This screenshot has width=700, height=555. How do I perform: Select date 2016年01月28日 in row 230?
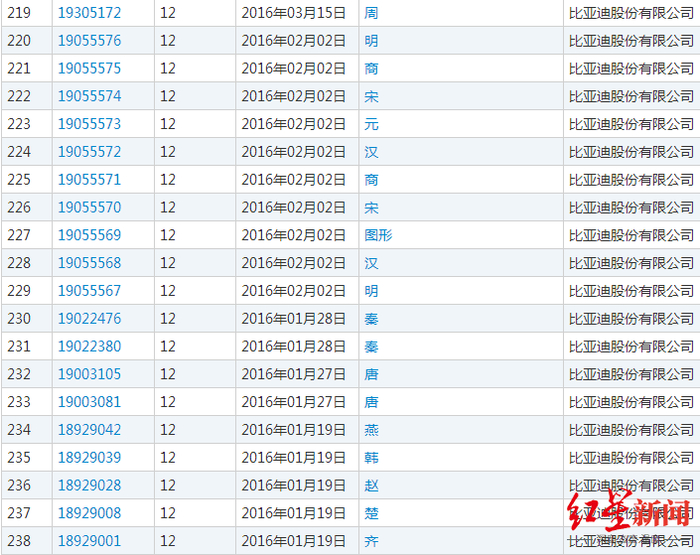coord(294,318)
